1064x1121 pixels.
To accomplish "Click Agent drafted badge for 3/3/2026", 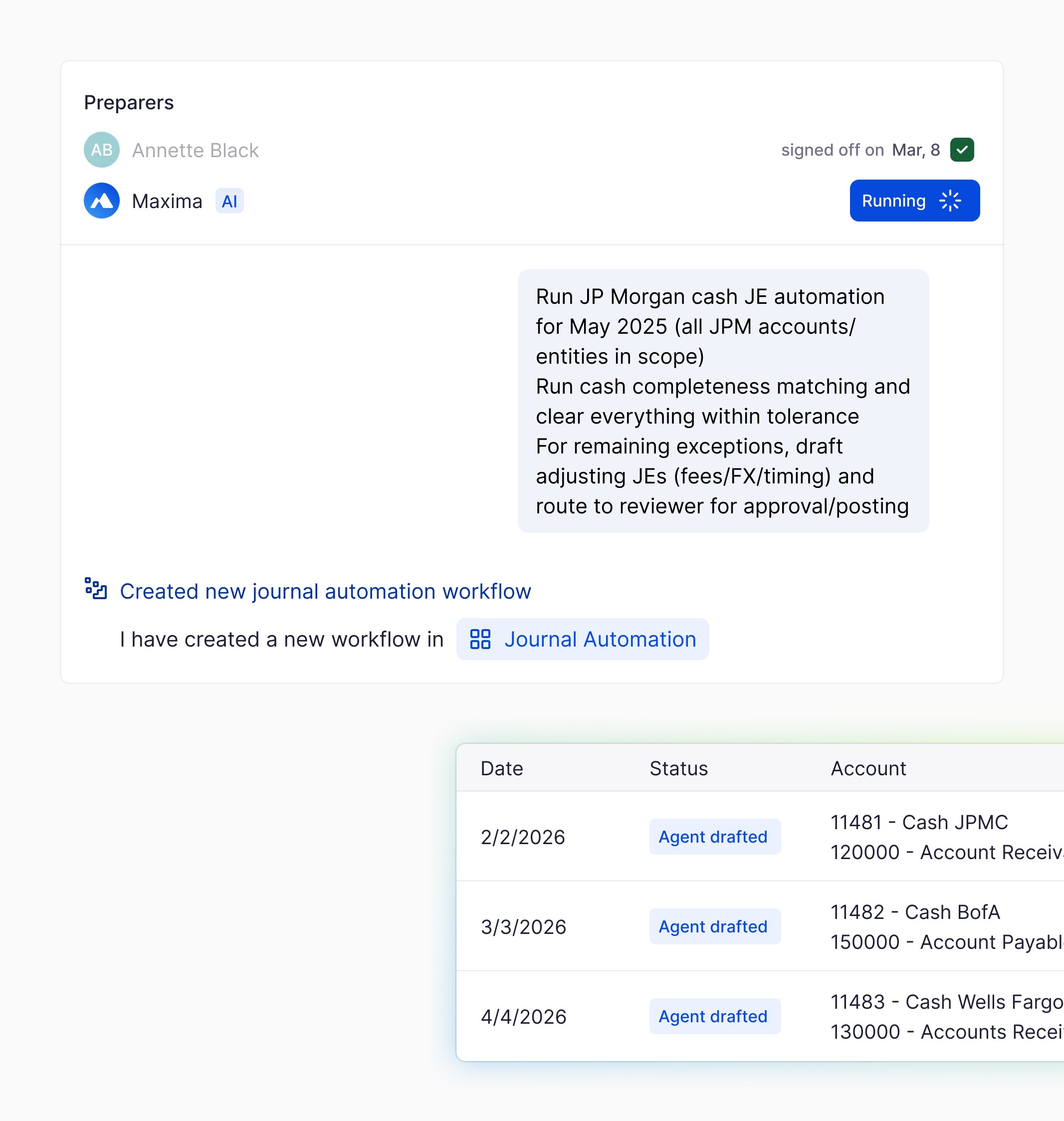I will point(714,926).
